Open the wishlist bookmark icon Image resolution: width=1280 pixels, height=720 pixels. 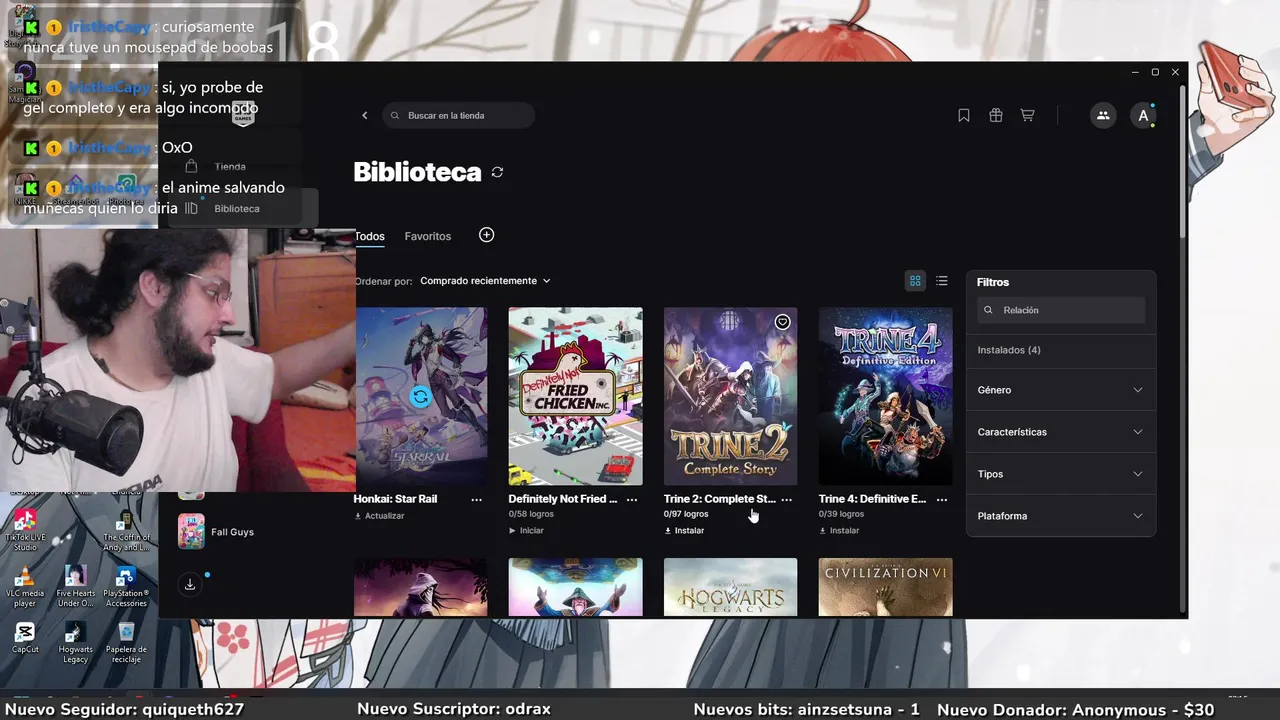tap(964, 116)
